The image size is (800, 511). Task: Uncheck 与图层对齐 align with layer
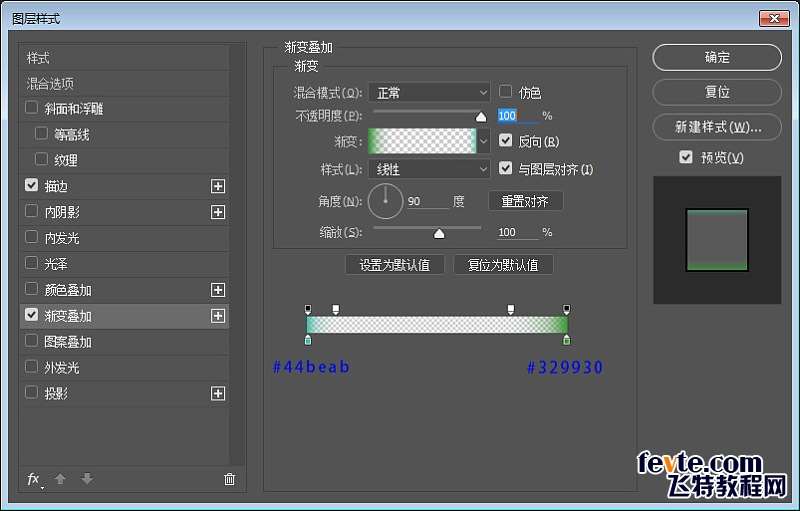pos(505,168)
